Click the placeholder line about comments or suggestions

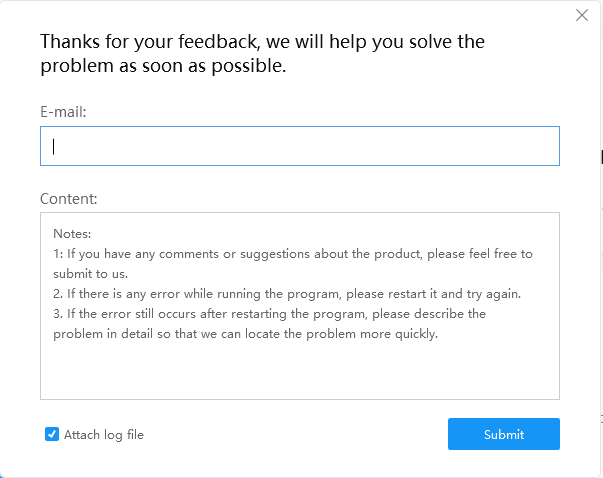tap(293, 254)
